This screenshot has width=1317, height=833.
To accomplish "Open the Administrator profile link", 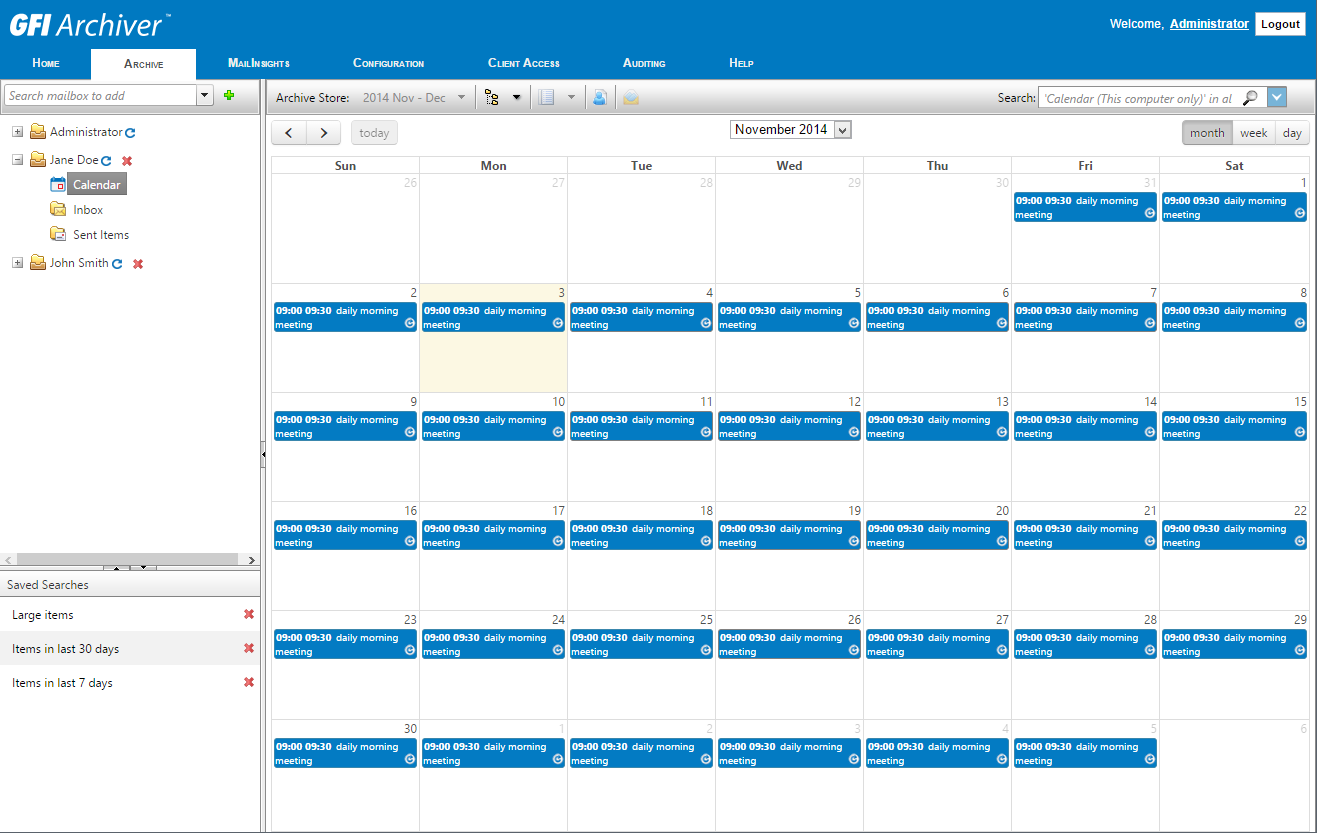I will [x=1208, y=24].
